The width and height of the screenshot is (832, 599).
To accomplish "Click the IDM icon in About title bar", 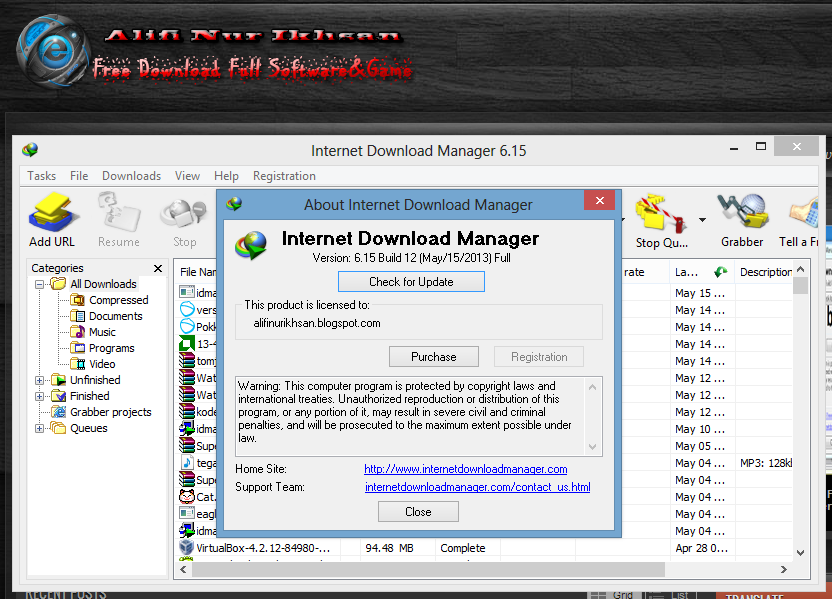I will pyautogui.click(x=234, y=204).
